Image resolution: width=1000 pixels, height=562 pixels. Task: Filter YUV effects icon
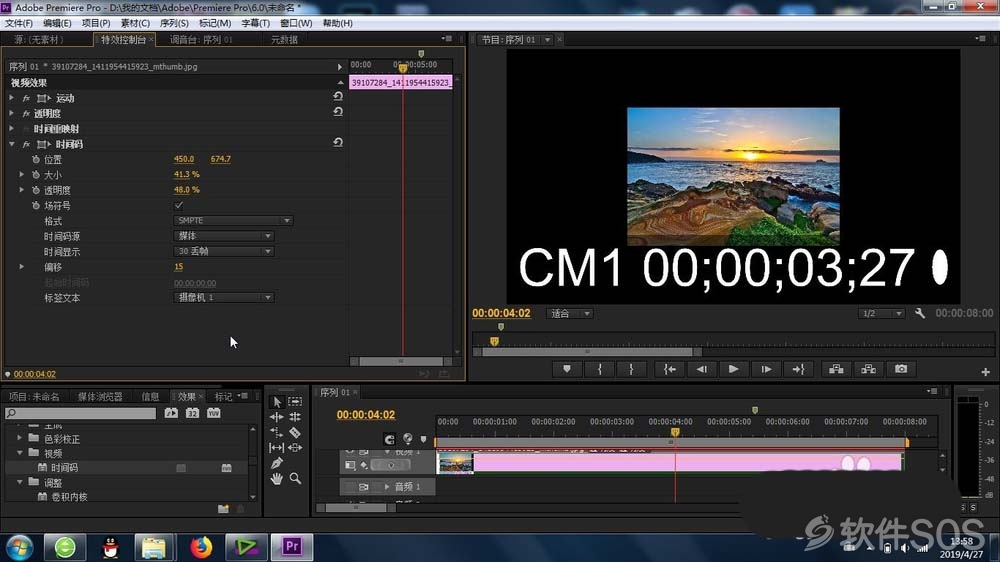214,413
